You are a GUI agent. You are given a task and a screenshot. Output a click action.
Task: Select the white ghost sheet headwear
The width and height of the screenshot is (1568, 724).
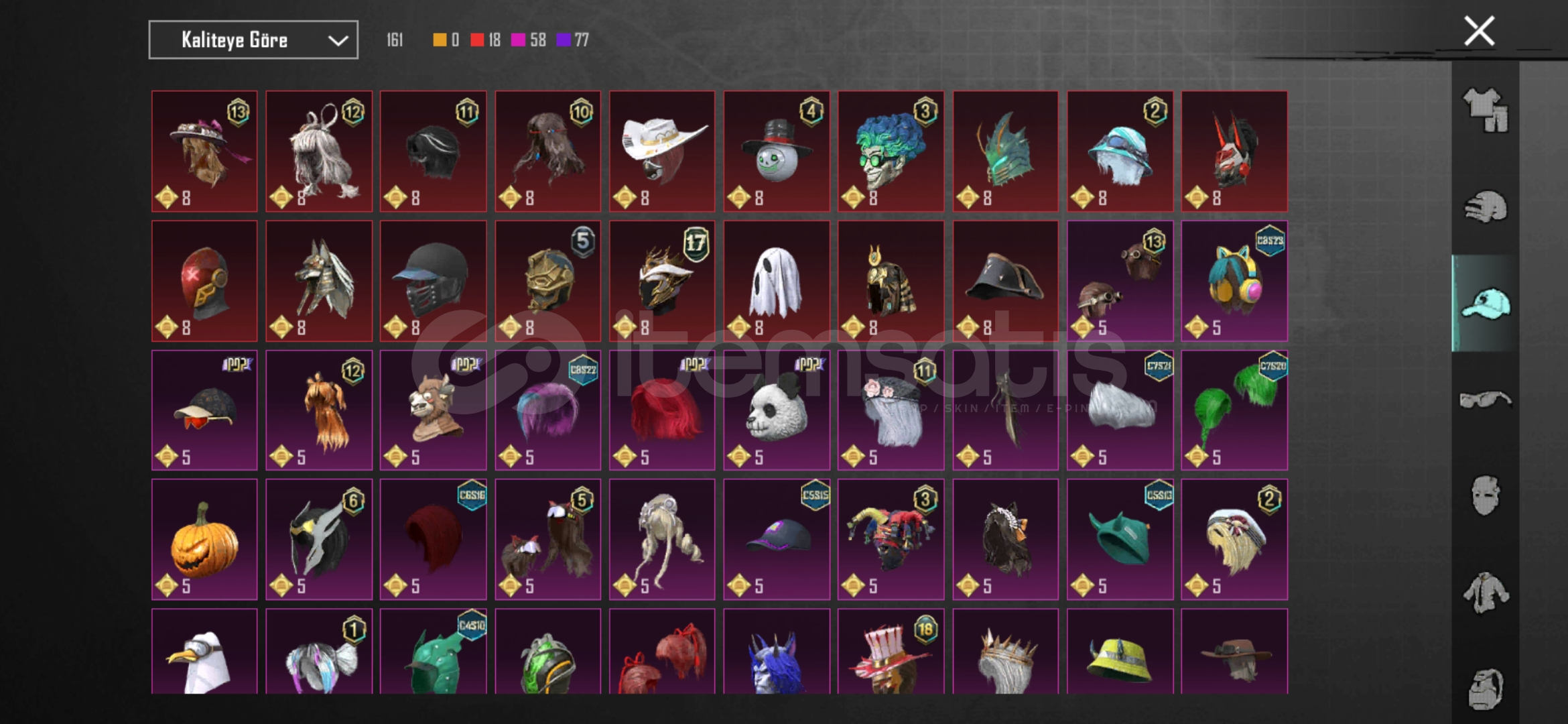pos(777,282)
